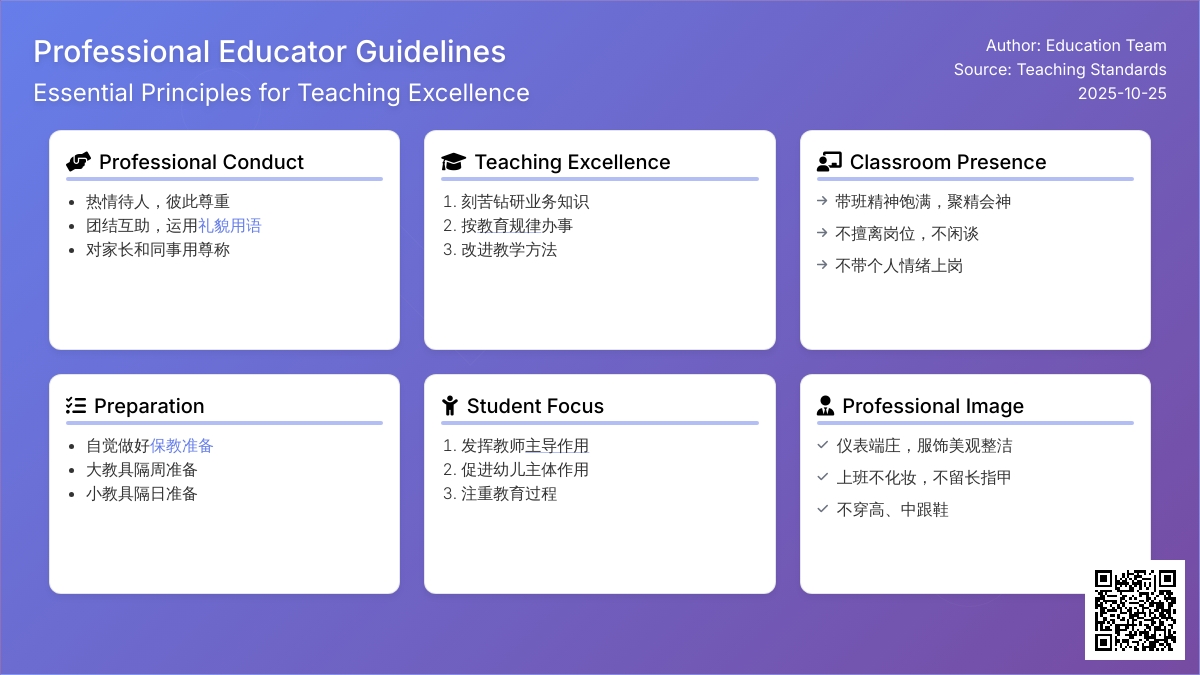Click the arrow before 不擅离岗位
Viewport: 1200px width, 675px height.
coord(822,233)
